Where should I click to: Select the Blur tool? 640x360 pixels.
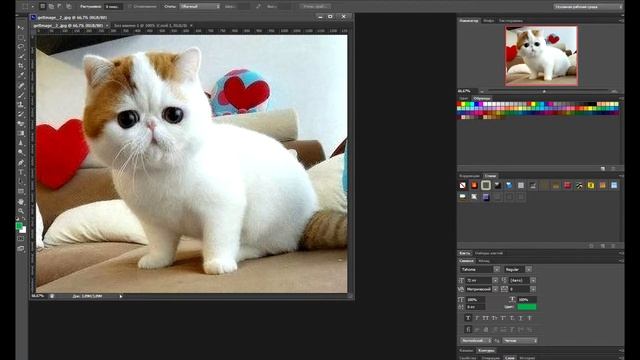pos(21,143)
